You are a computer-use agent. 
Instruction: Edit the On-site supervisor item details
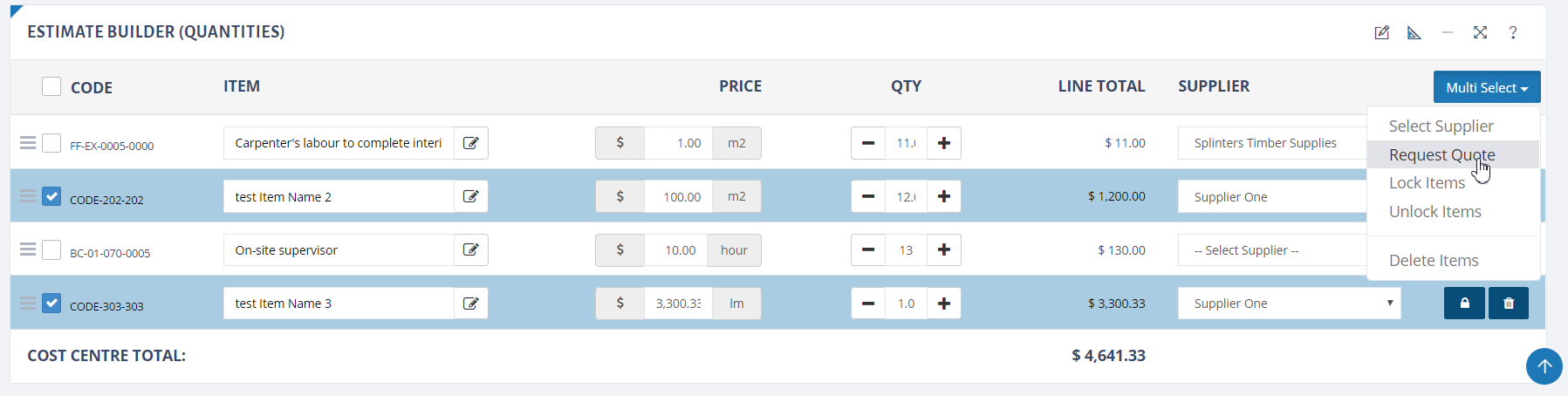[x=470, y=250]
